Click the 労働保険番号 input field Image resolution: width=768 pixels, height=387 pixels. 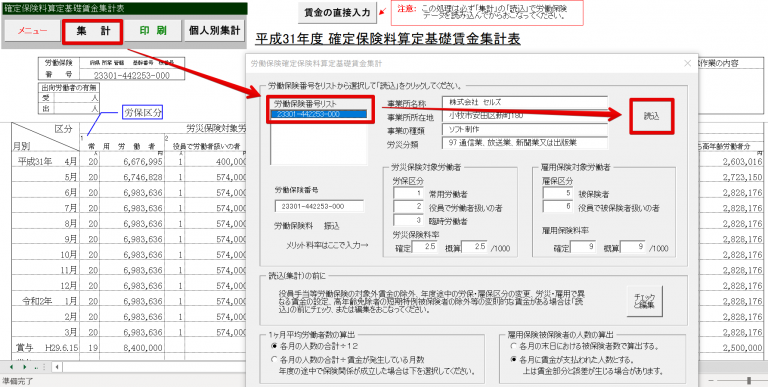coord(319,206)
